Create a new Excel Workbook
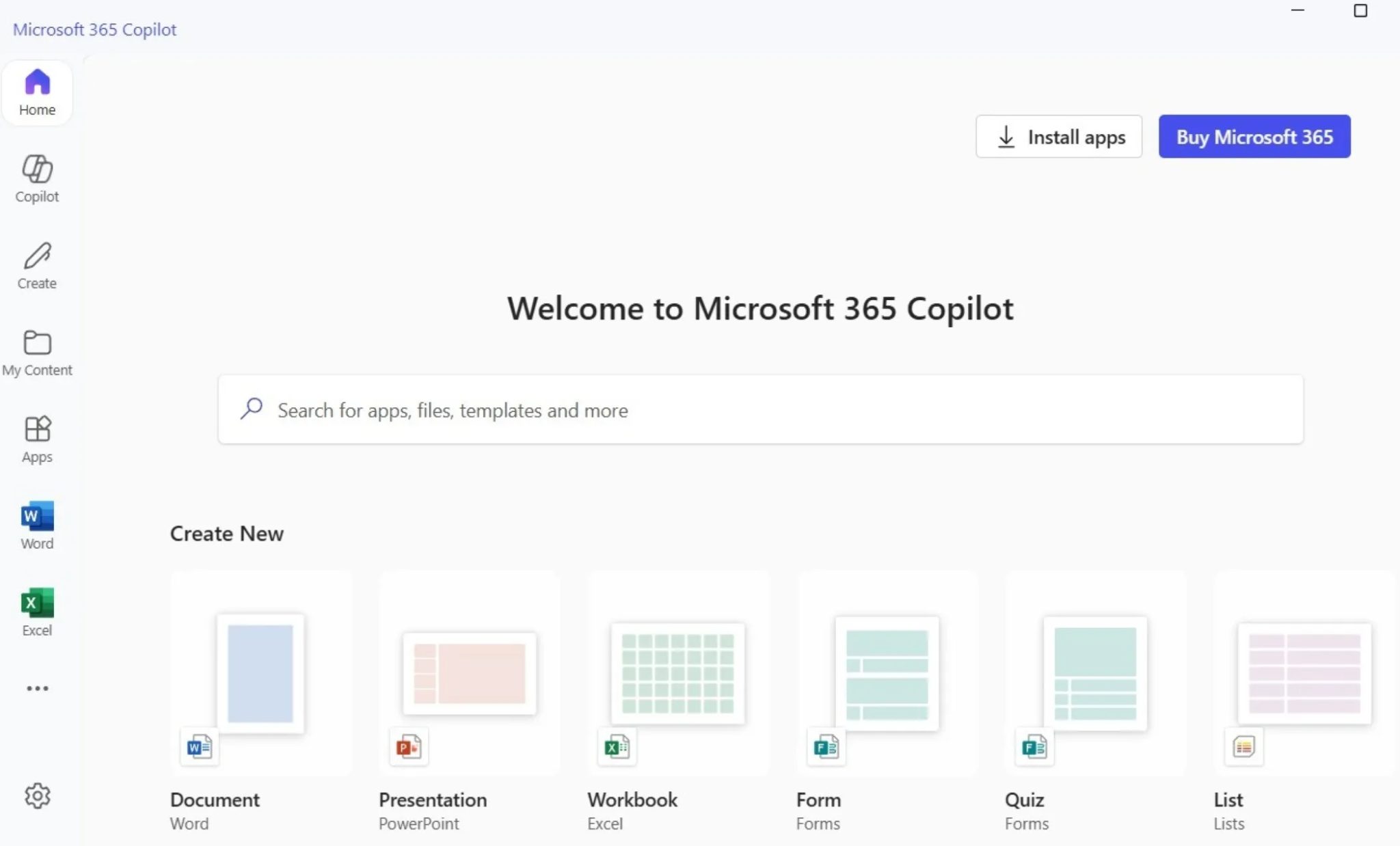Viewport: 1400px width, 846px height. click(x=677, y=673)
